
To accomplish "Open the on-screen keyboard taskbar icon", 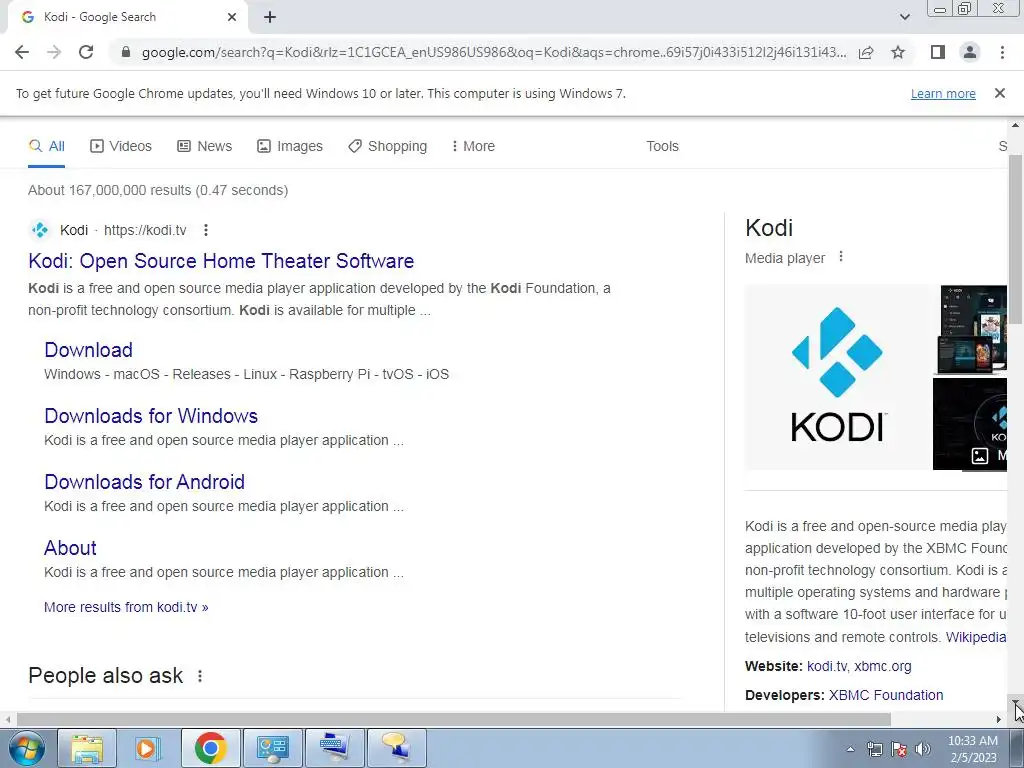I will (334, 748).
